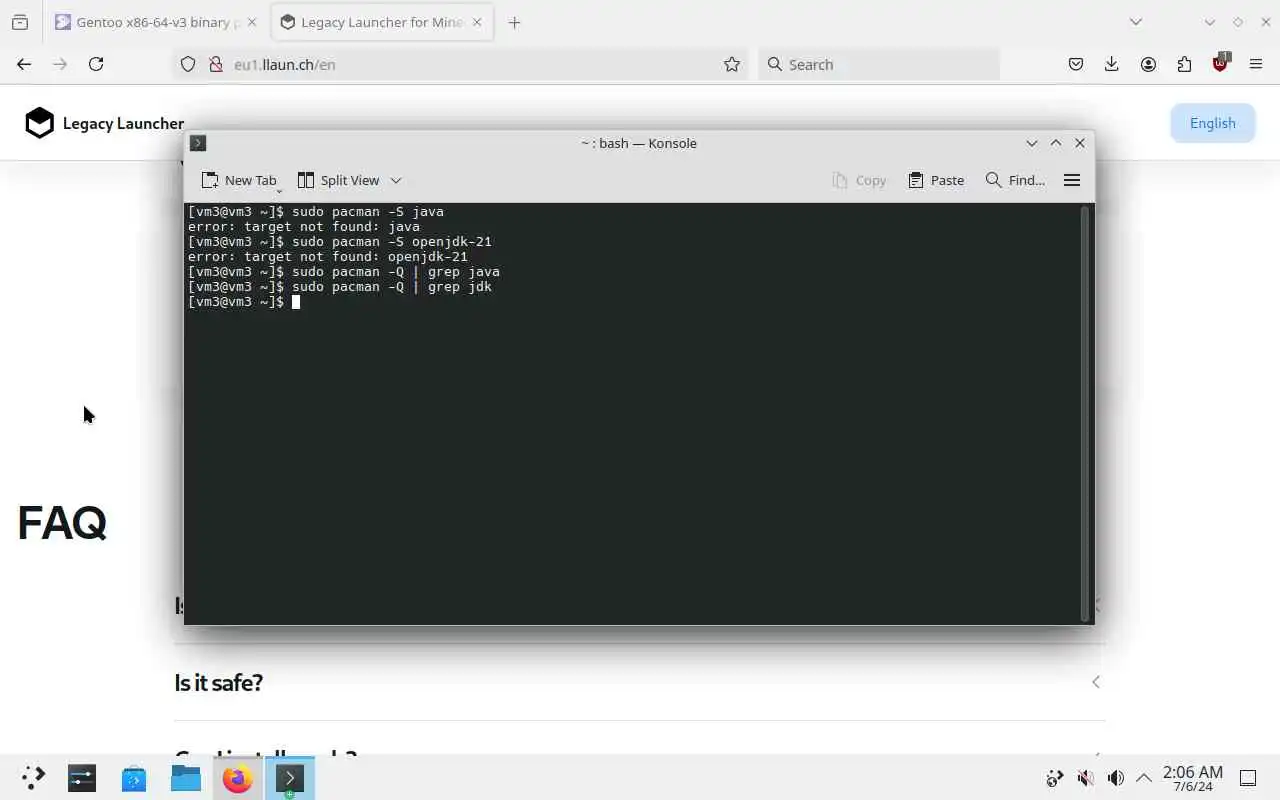The width and height of the screenshot is (1280, 800).
Task: Click the Firefox forward arrow
Action: (x=60, y=64)
